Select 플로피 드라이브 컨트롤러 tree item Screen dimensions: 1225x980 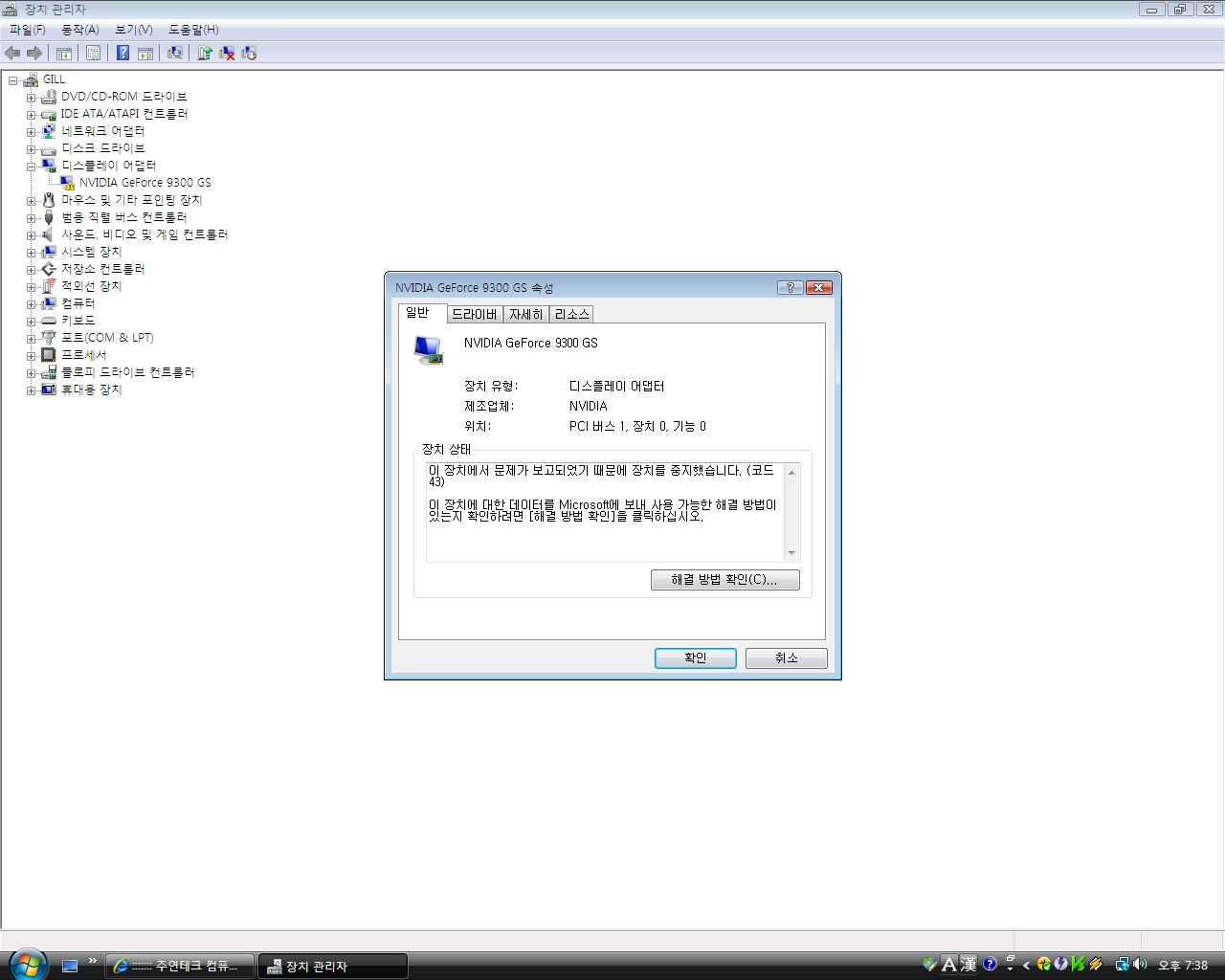[x=128, y=372]
